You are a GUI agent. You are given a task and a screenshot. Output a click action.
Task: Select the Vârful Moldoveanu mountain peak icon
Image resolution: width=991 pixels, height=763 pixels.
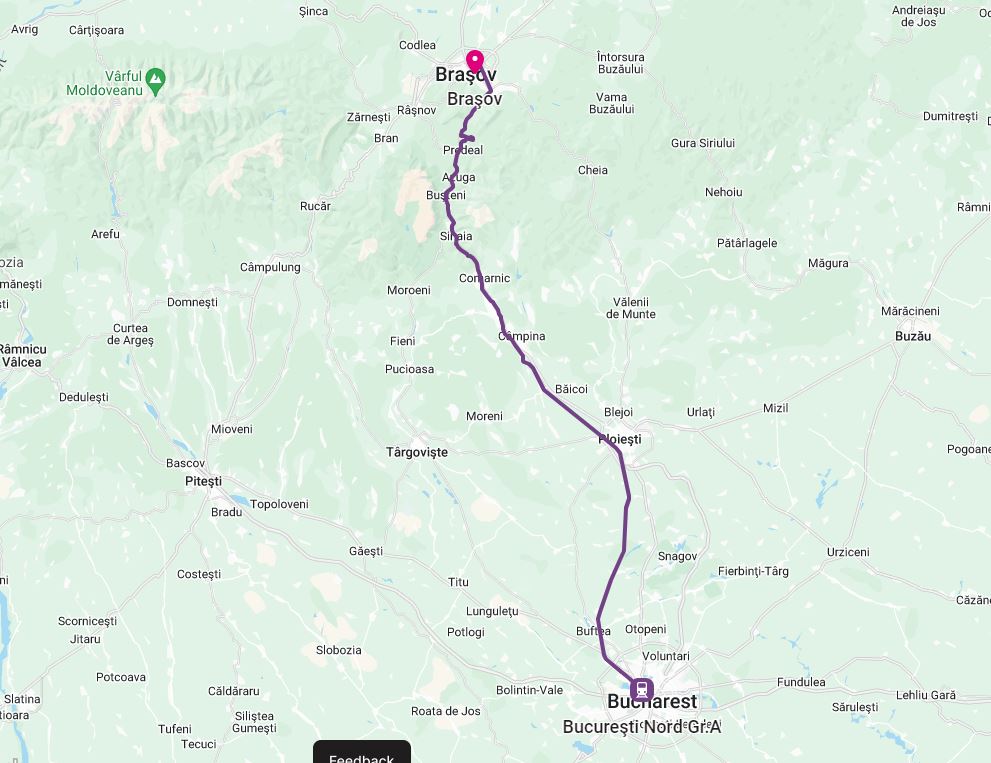point(155,82)
